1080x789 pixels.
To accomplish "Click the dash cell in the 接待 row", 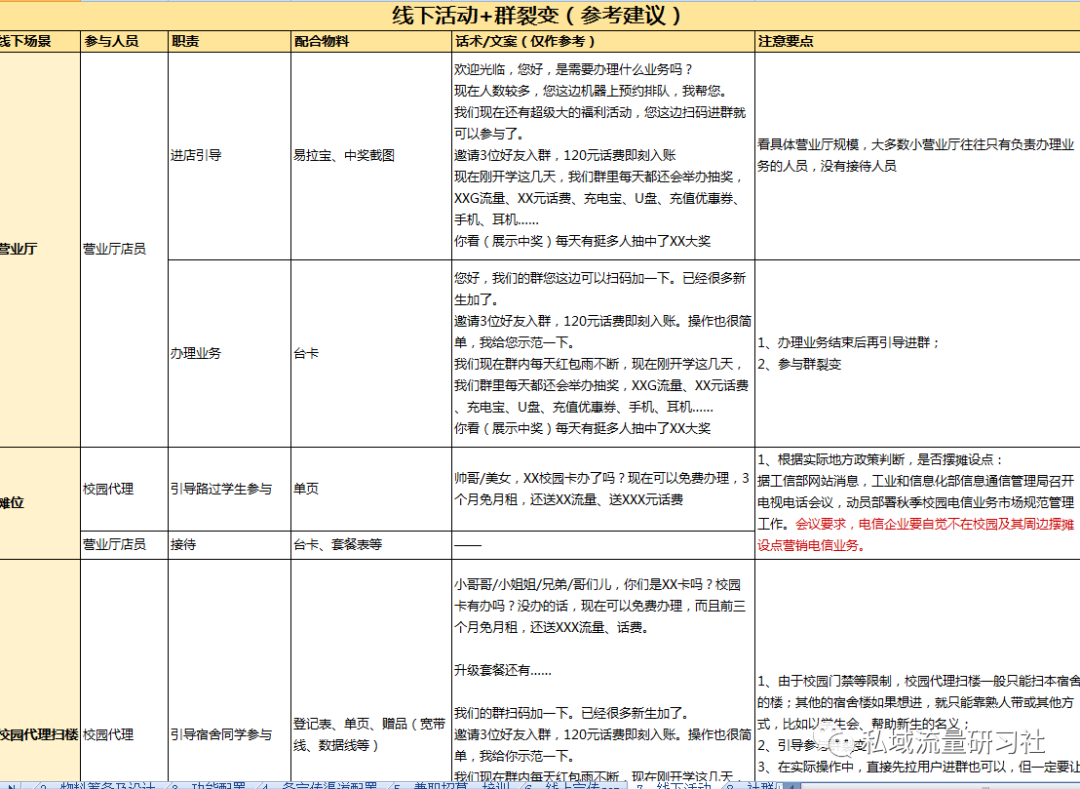I will [x=603, y=545].
